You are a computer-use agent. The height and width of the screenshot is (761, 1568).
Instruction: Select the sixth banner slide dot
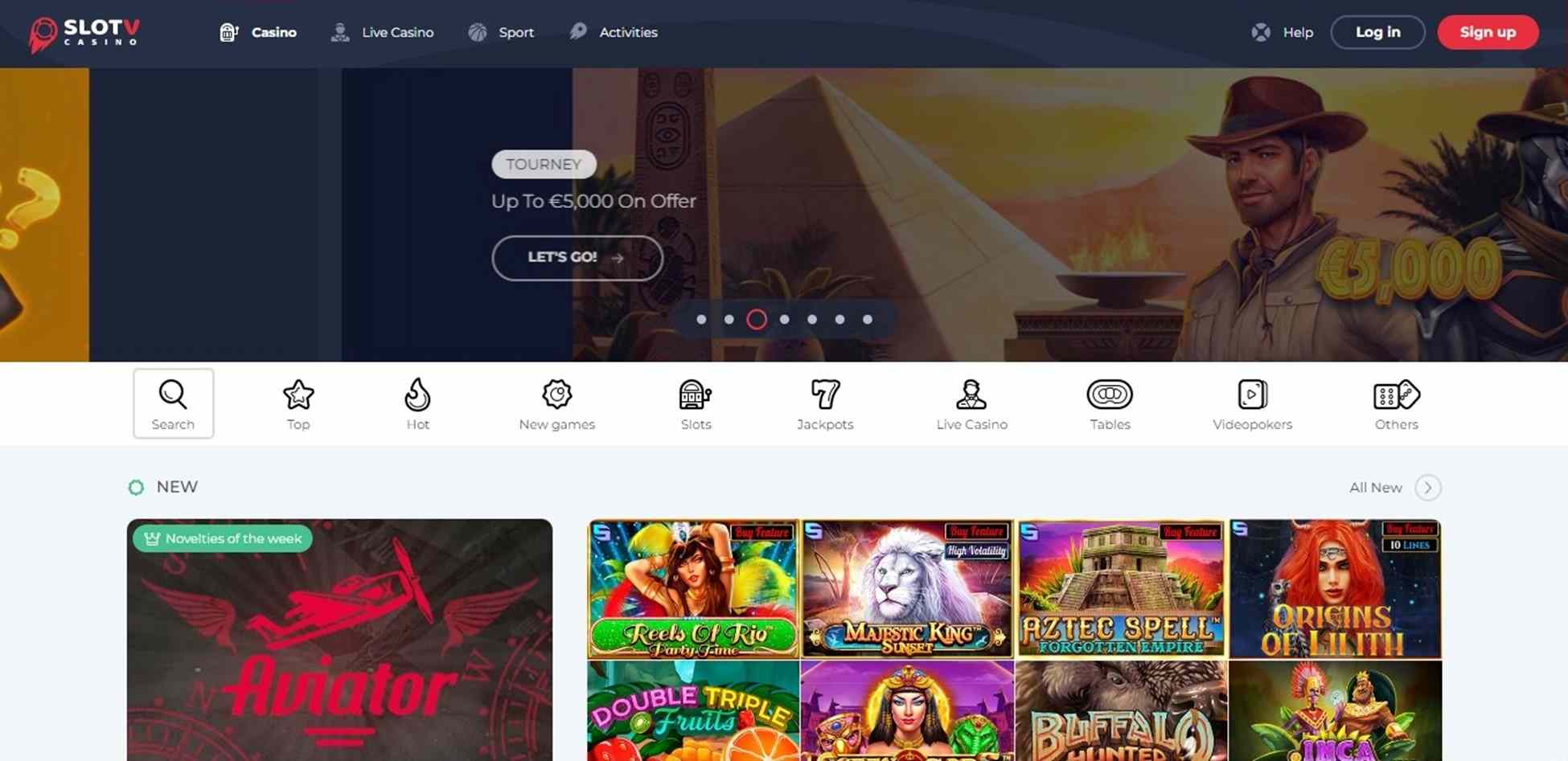pyautogui.click(x=839, y=319)
